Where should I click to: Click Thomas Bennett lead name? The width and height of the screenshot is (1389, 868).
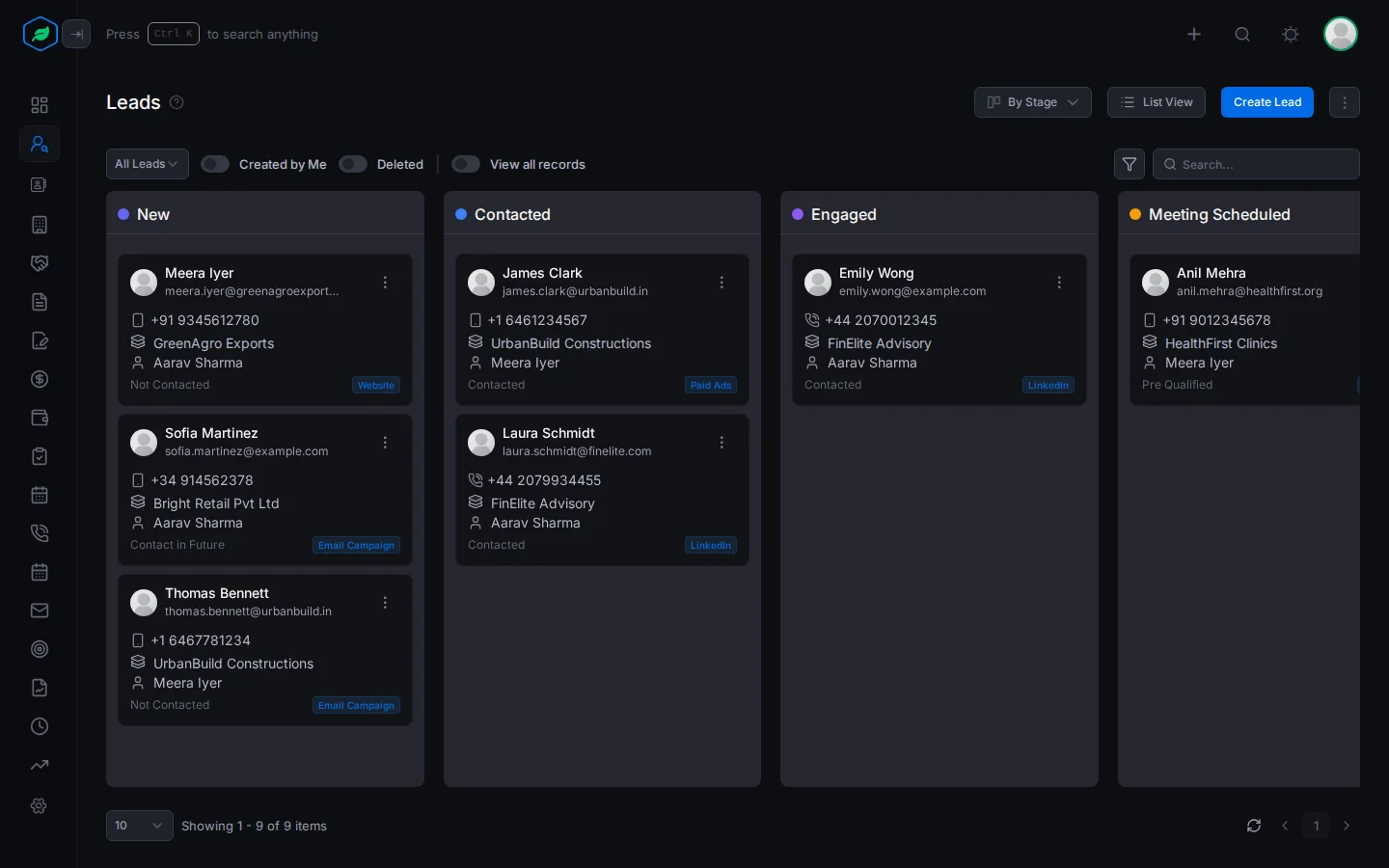[x=217, y=593]
